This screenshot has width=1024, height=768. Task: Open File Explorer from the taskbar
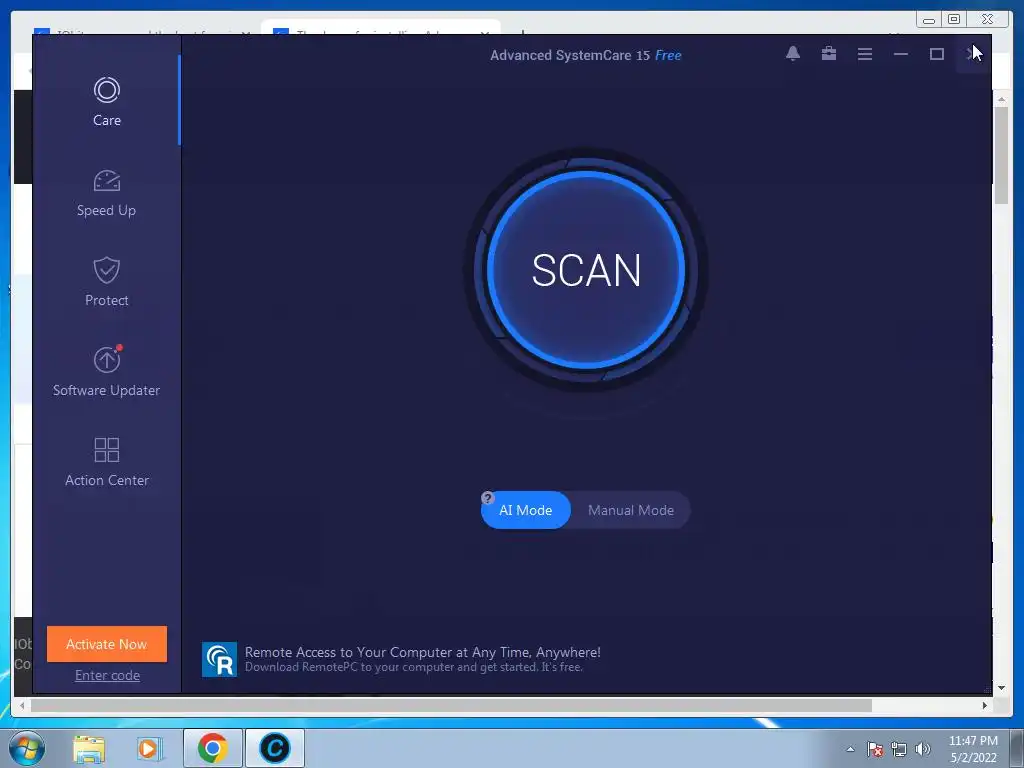click(x=89, y=748)
